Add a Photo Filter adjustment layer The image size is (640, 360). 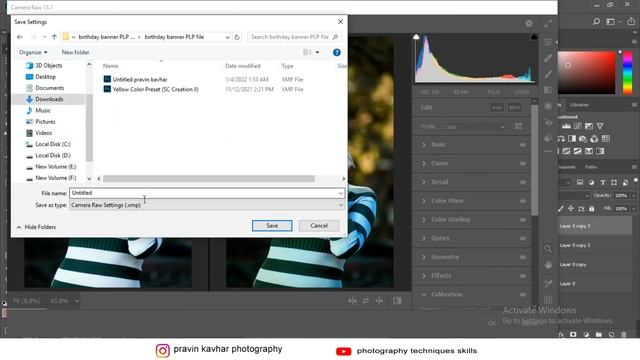point(583,139)
